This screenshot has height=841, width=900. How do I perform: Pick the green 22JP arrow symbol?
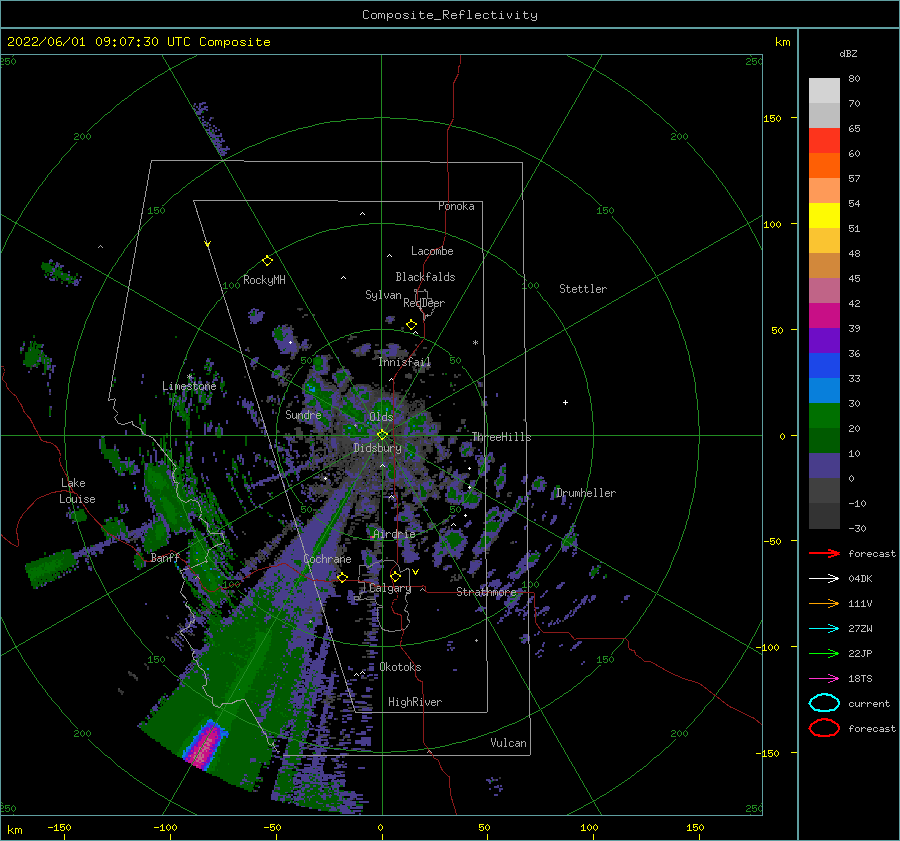click(824, 653)
